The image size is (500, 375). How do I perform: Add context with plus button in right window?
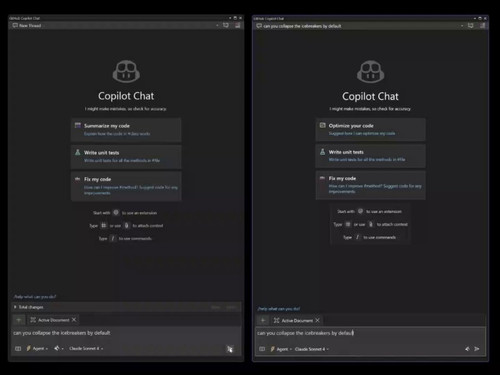click(263, 320)
